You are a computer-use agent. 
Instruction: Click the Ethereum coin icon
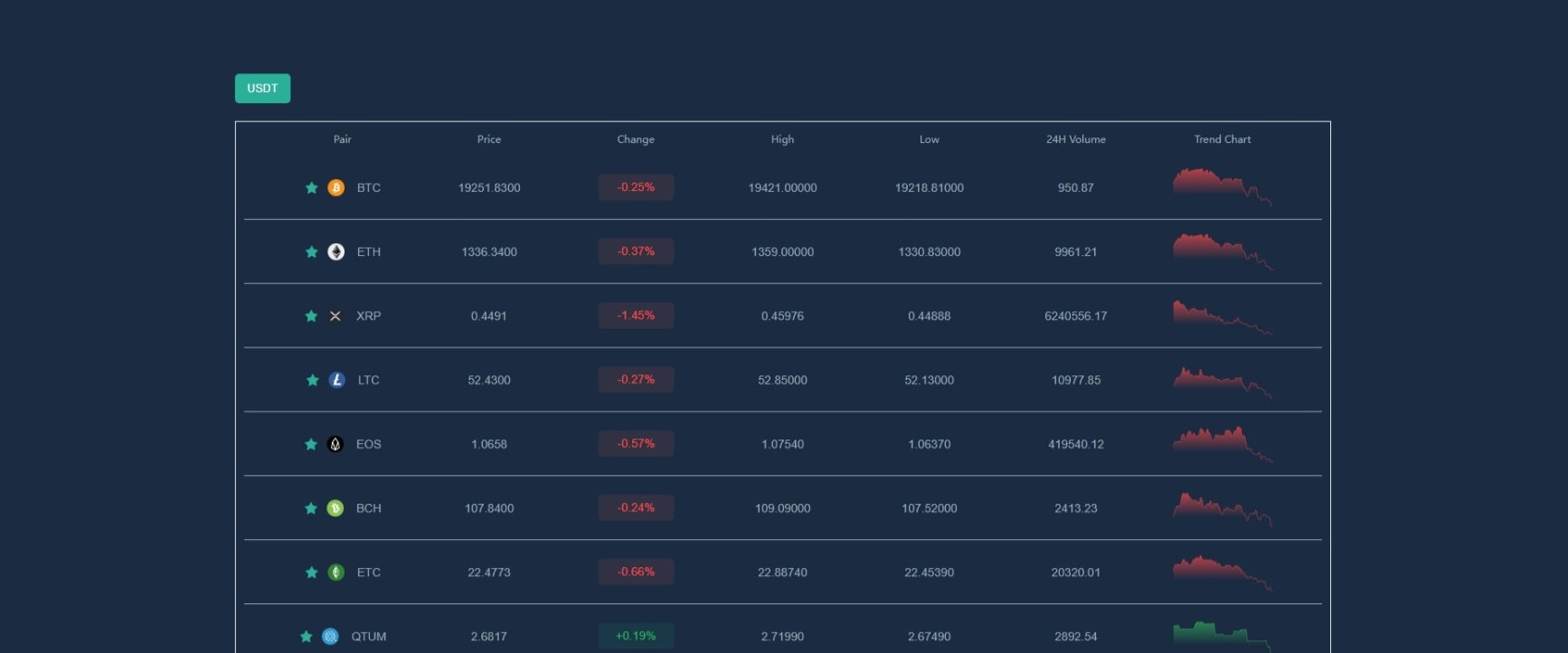click(x=335, y=252)
